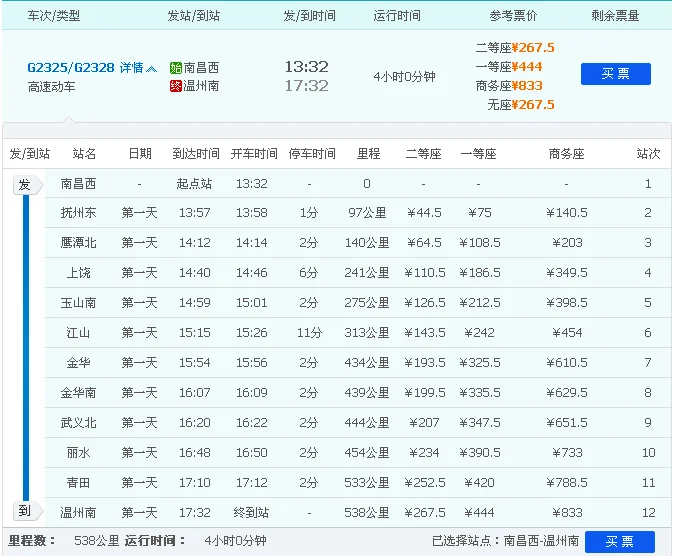
Task: Click the red 终 terminal station icon
Action: [x=176, y=86]
